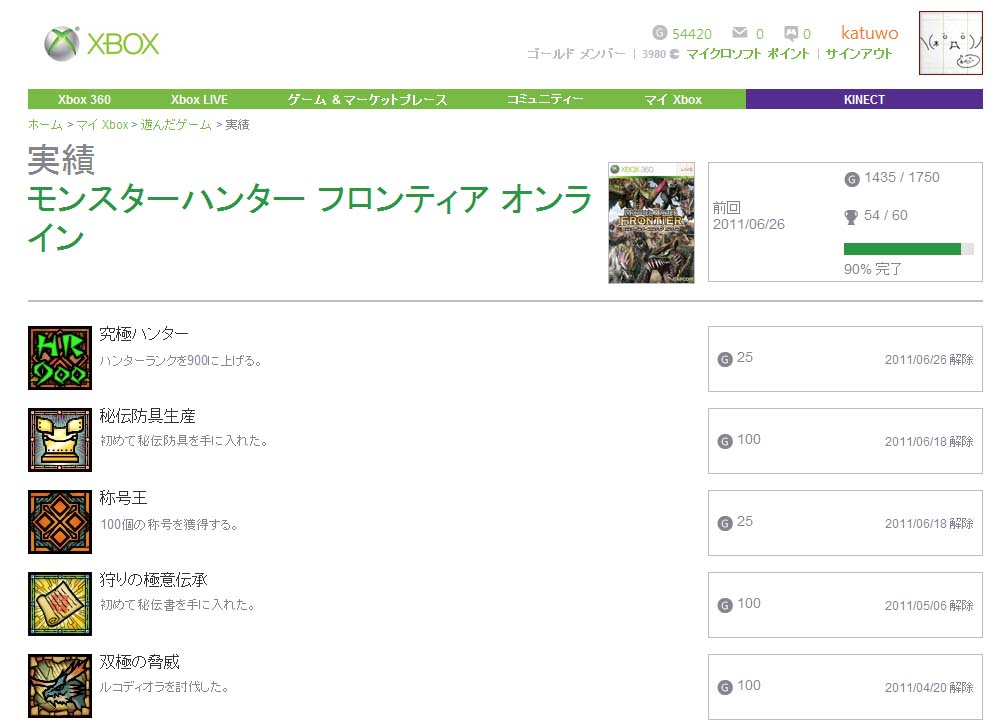
Task: Open the katuwo gamertag link
Action: pos(869,33)
